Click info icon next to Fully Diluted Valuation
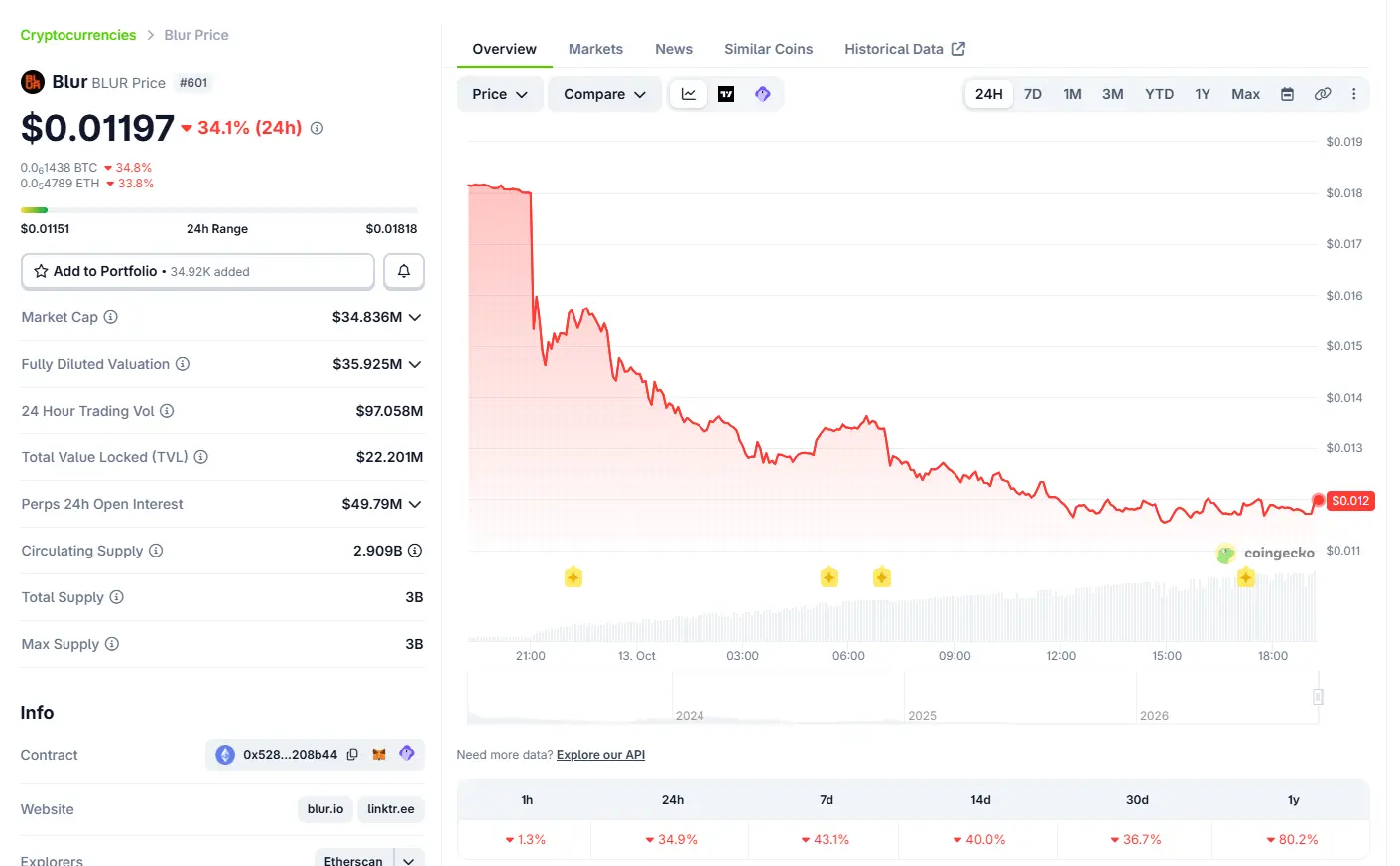1400x866 pixels. click(183, 364)
